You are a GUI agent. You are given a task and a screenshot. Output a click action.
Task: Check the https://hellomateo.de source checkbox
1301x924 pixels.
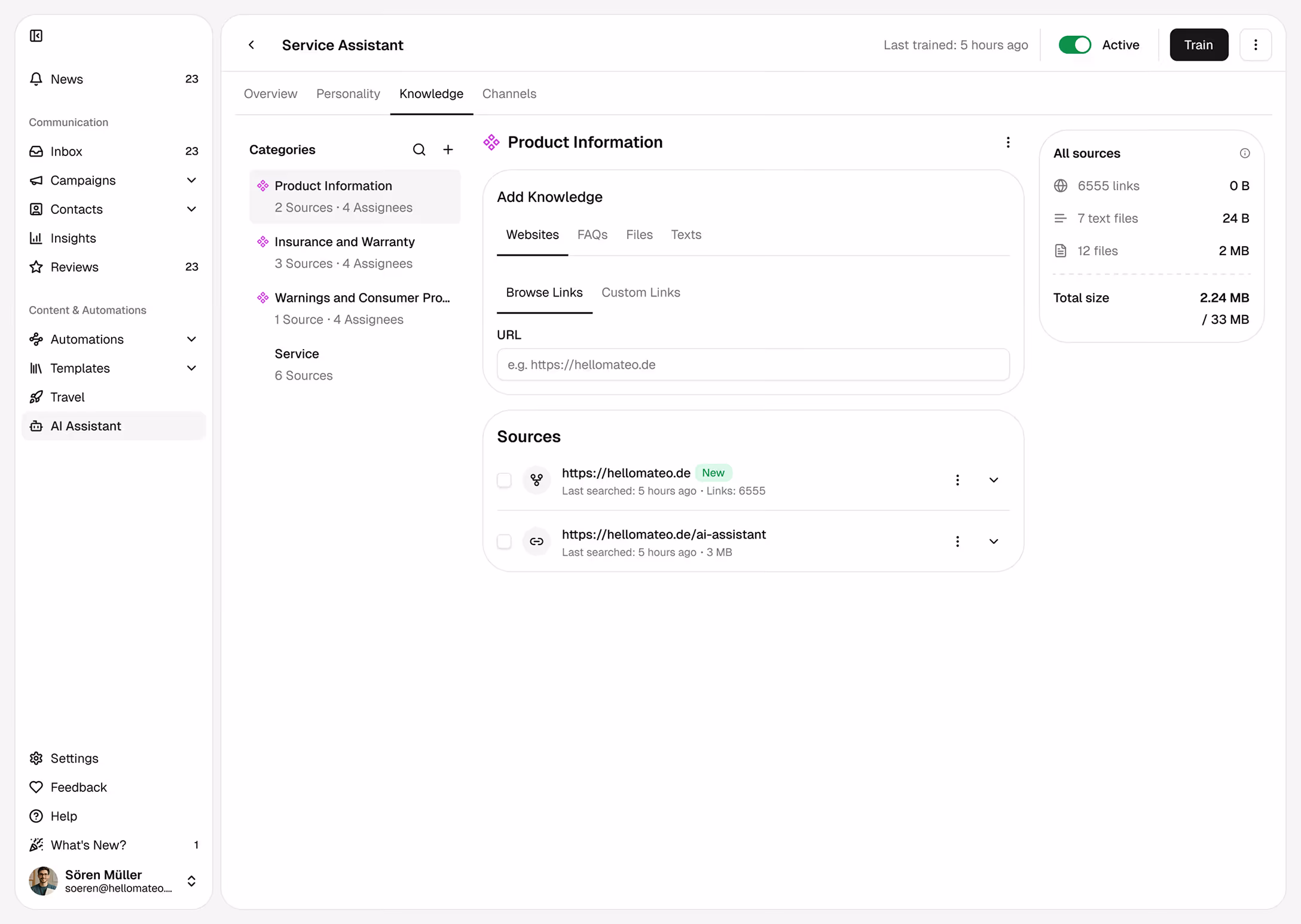coord(504,480)
